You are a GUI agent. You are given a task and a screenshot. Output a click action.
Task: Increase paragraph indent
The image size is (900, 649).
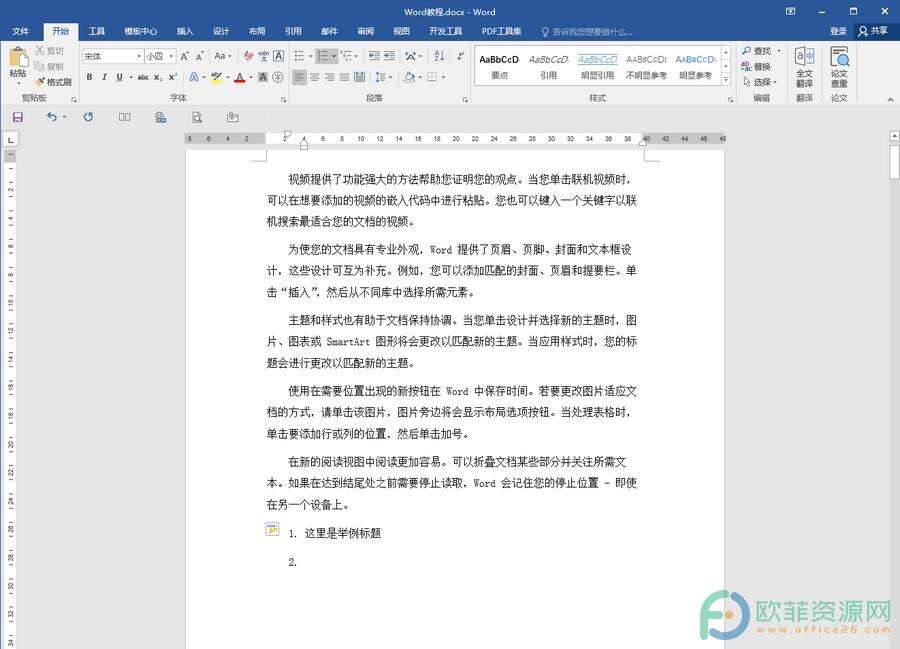(x=389, y=56)
